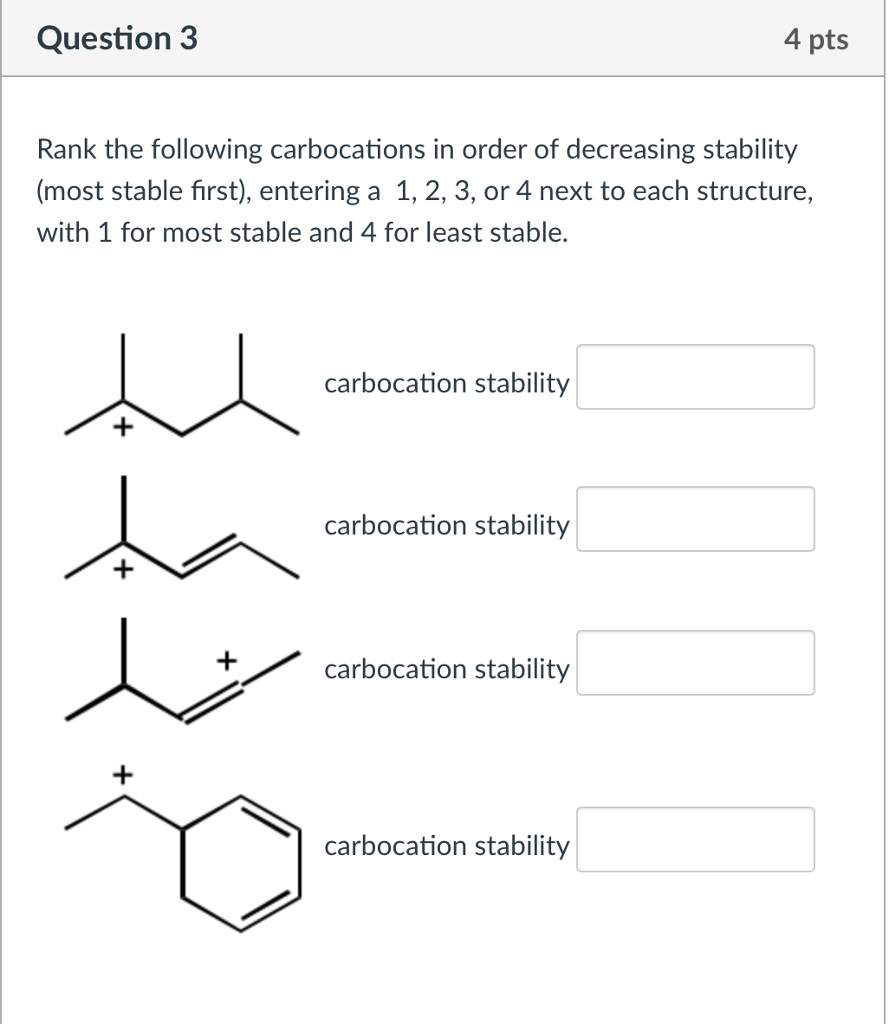Click the second carbocation stability label
The image size is (889, 1024).
[x=446, y=525]
